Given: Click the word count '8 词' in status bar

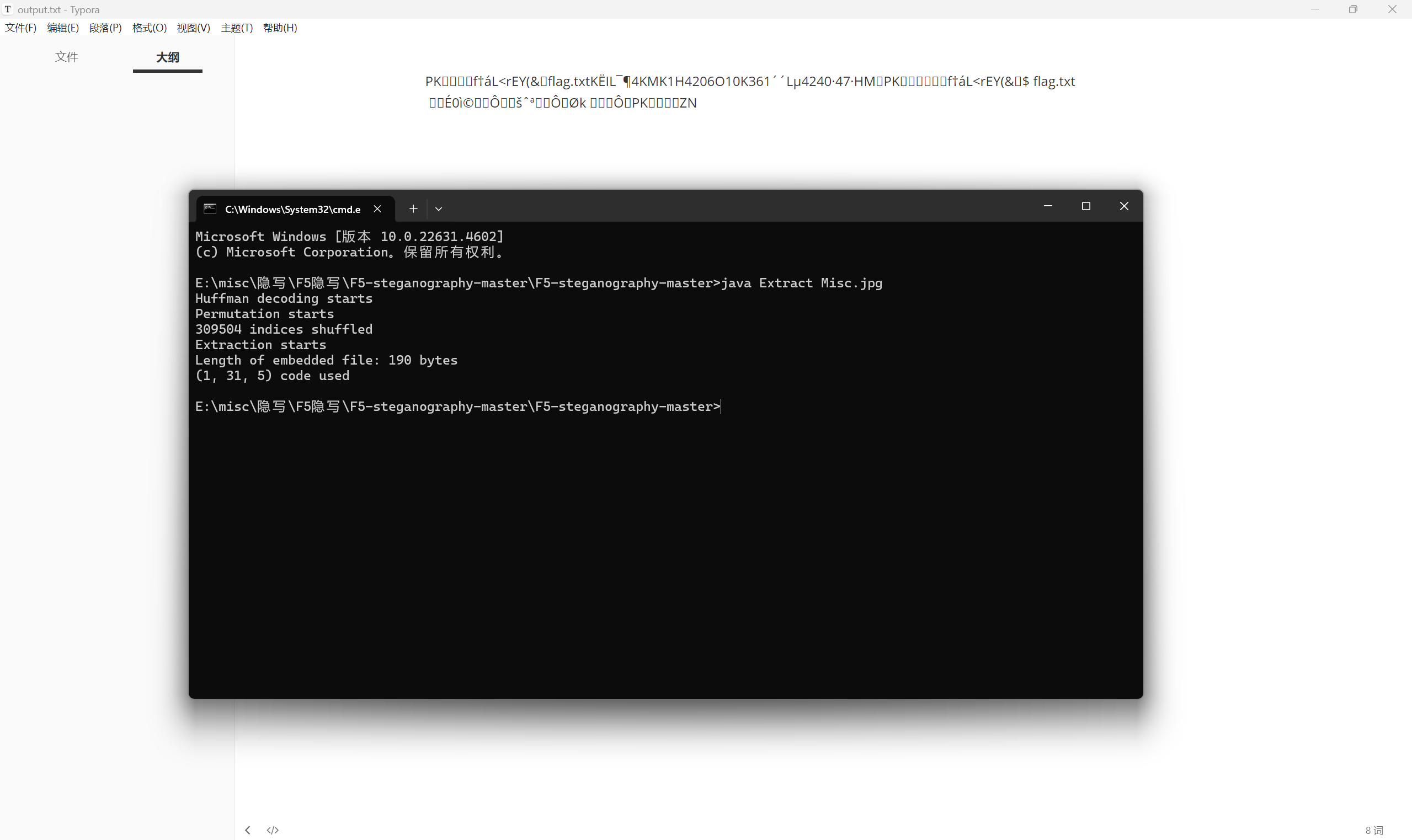Looking at the screenshot, I should click(1374, 830).
